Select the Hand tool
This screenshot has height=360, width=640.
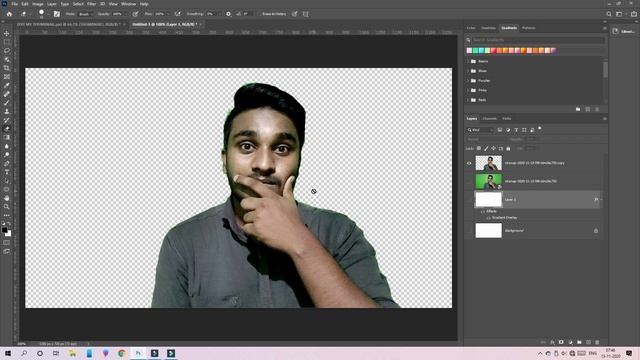pos(7,198)
